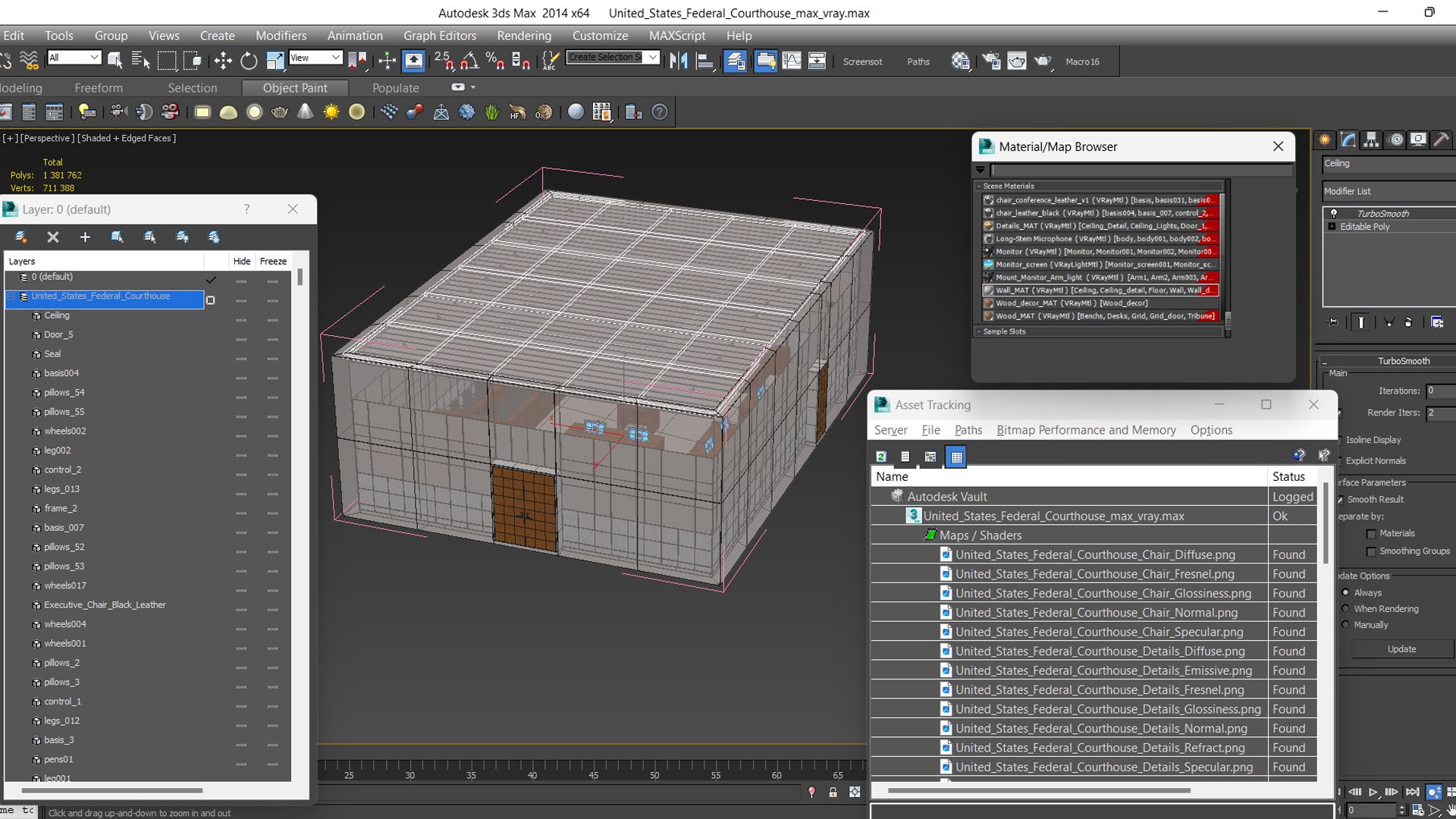Switch to the Populate ribbon tab

tap(395, 88)
